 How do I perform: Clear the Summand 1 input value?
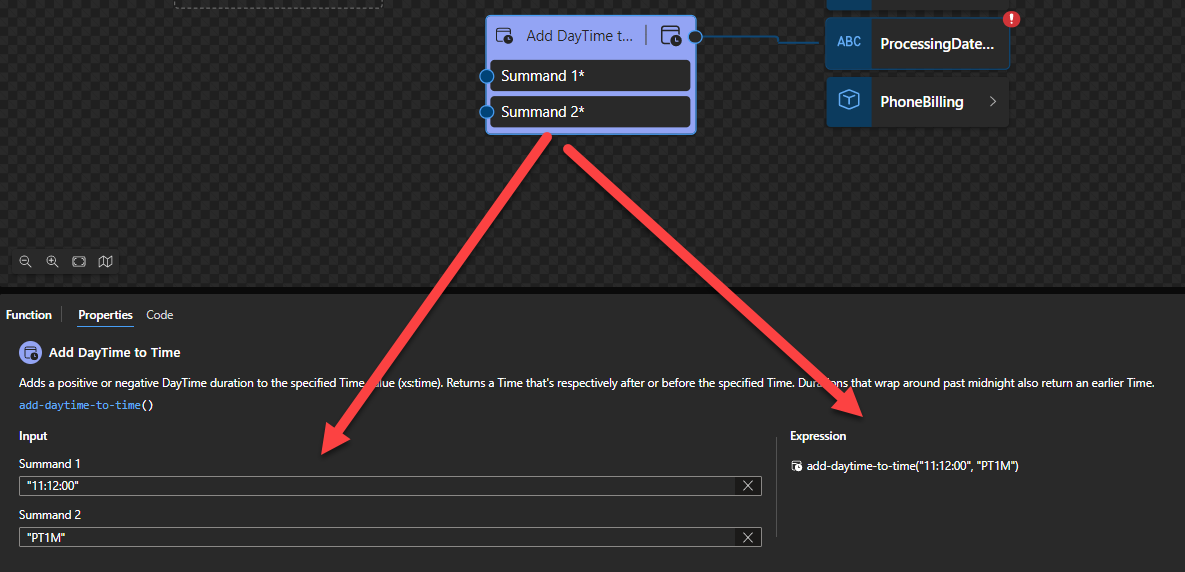coord(747,486)
